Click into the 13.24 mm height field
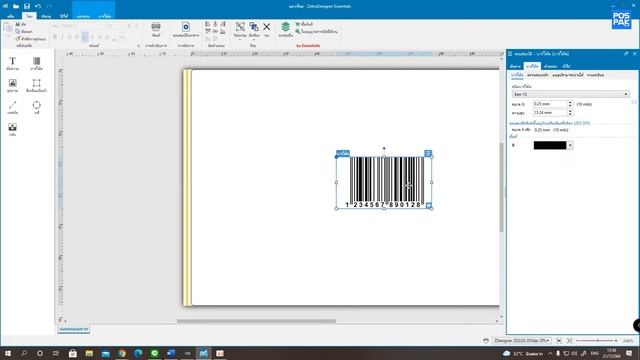 tap(550, 113)
